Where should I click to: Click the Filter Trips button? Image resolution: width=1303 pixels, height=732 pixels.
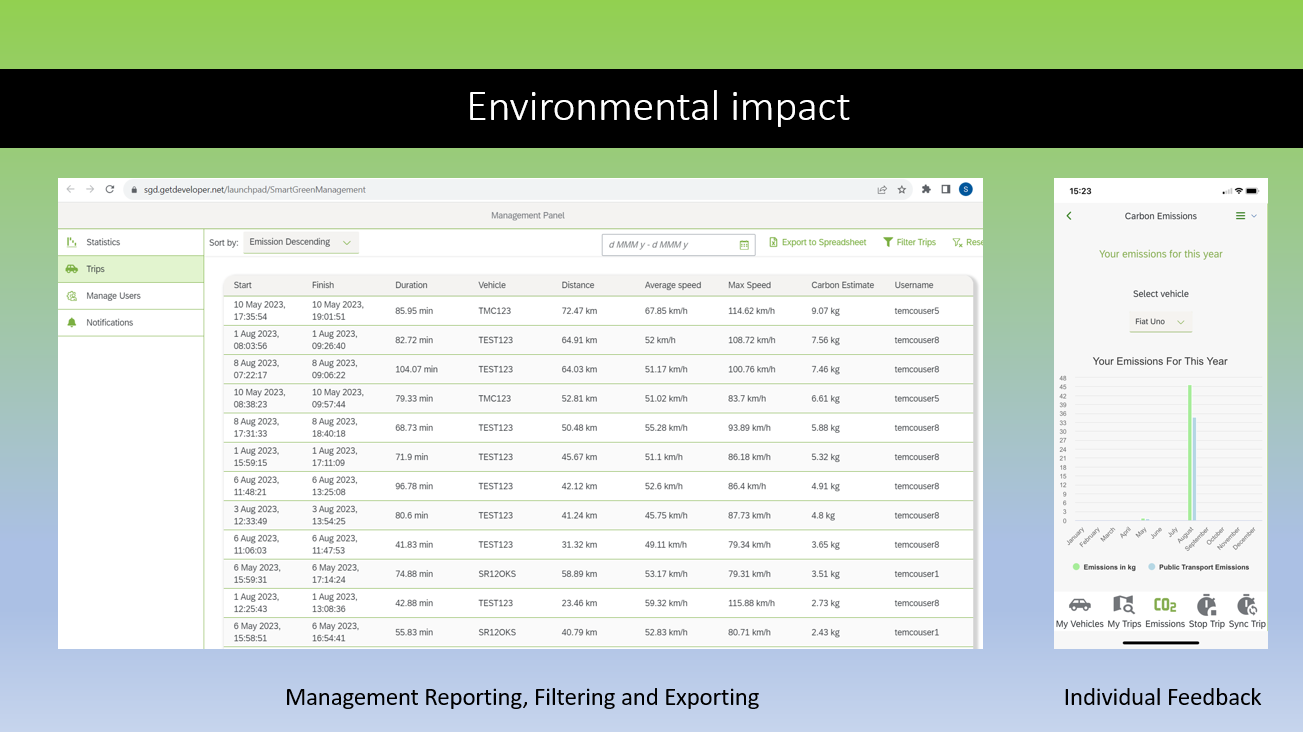(909, 242)
